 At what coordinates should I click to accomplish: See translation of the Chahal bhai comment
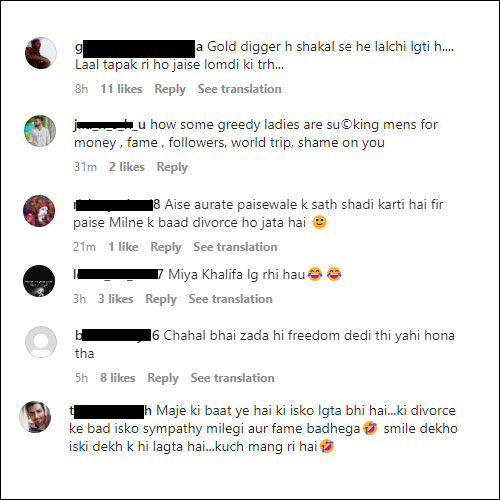click(x=233, y=378)
